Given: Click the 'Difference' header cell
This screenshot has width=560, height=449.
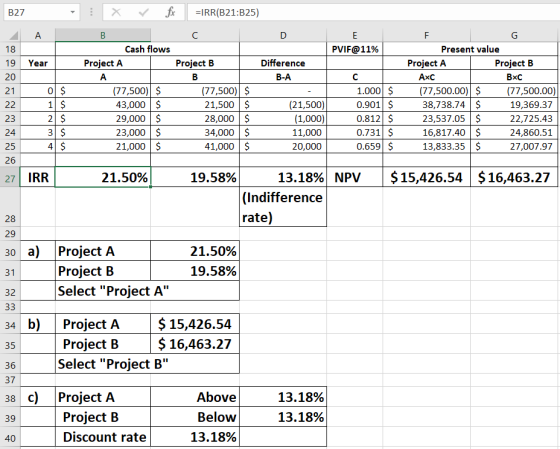Looking at the screenshot, I should [x=283, y=63].
